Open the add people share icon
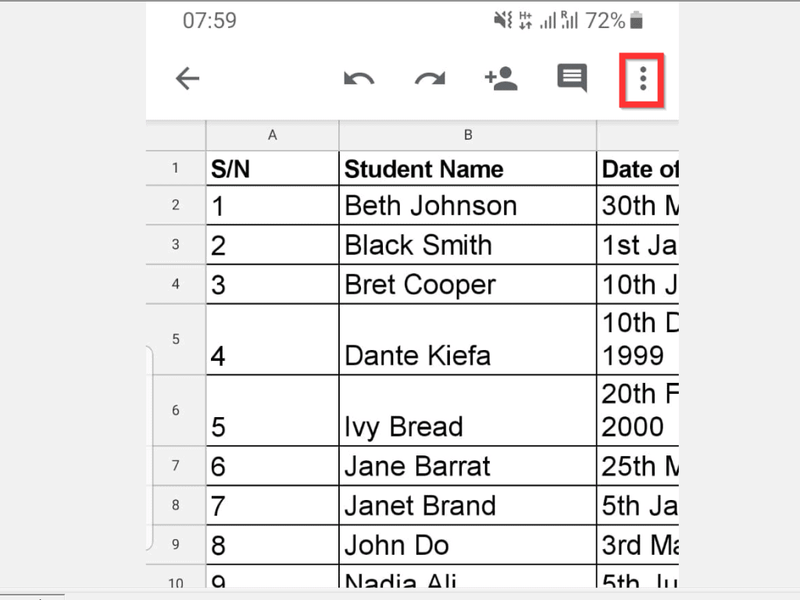This screenshot has height=600, width=800. pyautogui.click(x=501, y=79)
